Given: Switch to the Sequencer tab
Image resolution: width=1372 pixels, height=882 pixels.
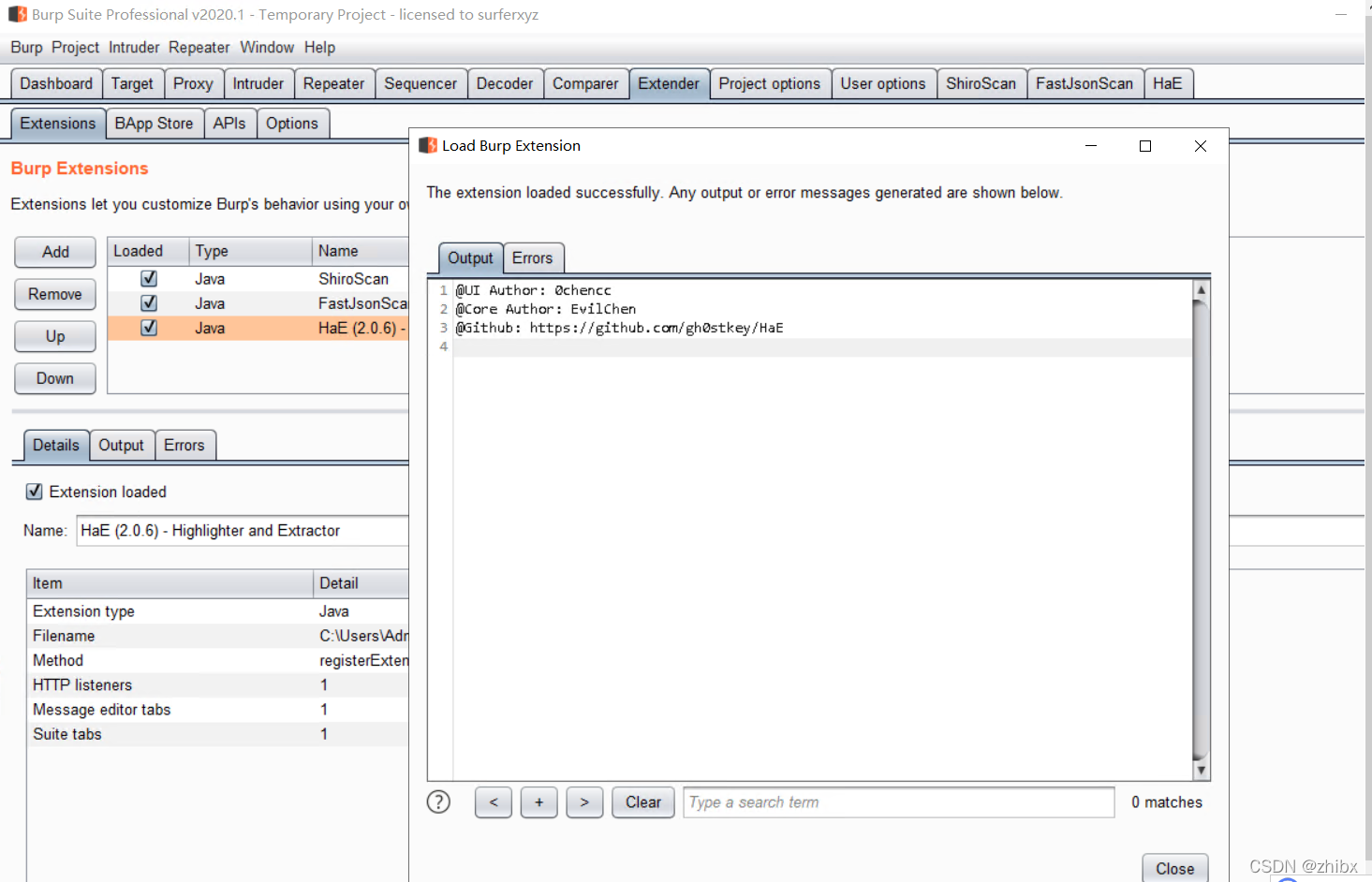Looking at the screenshot, I should [x=420, y=83].
